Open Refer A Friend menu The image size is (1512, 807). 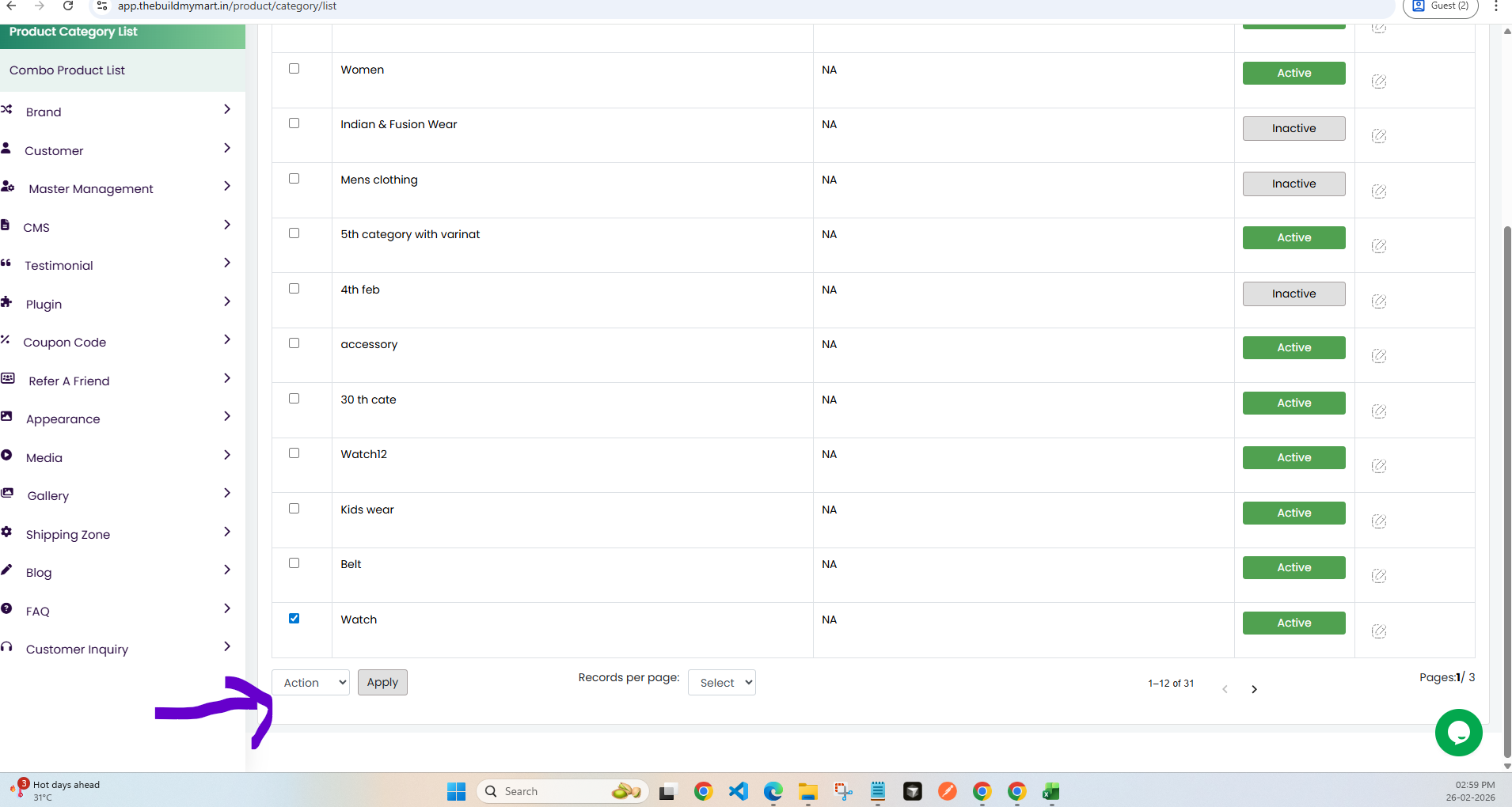coord(69,381)
